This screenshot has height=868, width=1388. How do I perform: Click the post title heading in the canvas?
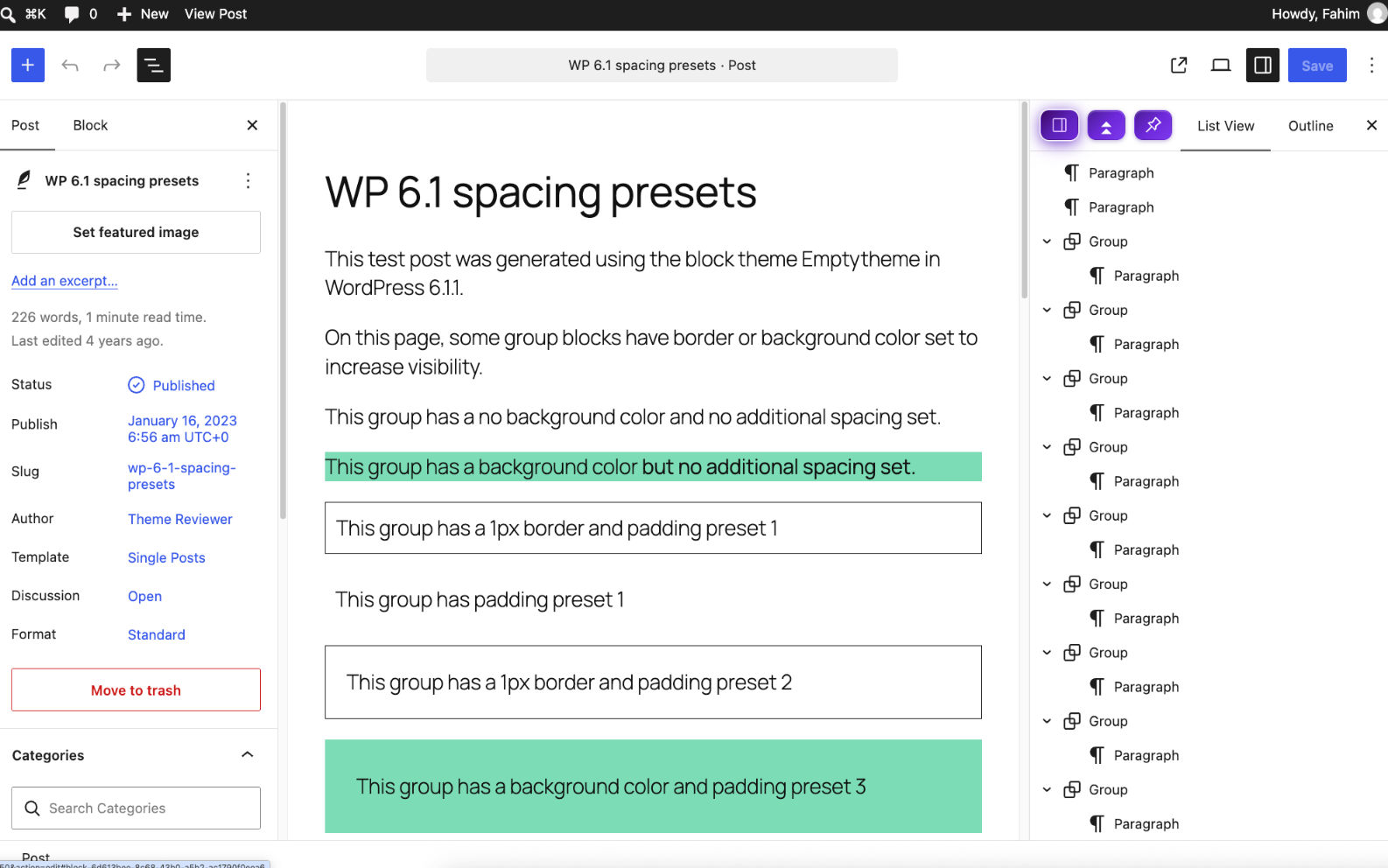(x=541, y=192)
